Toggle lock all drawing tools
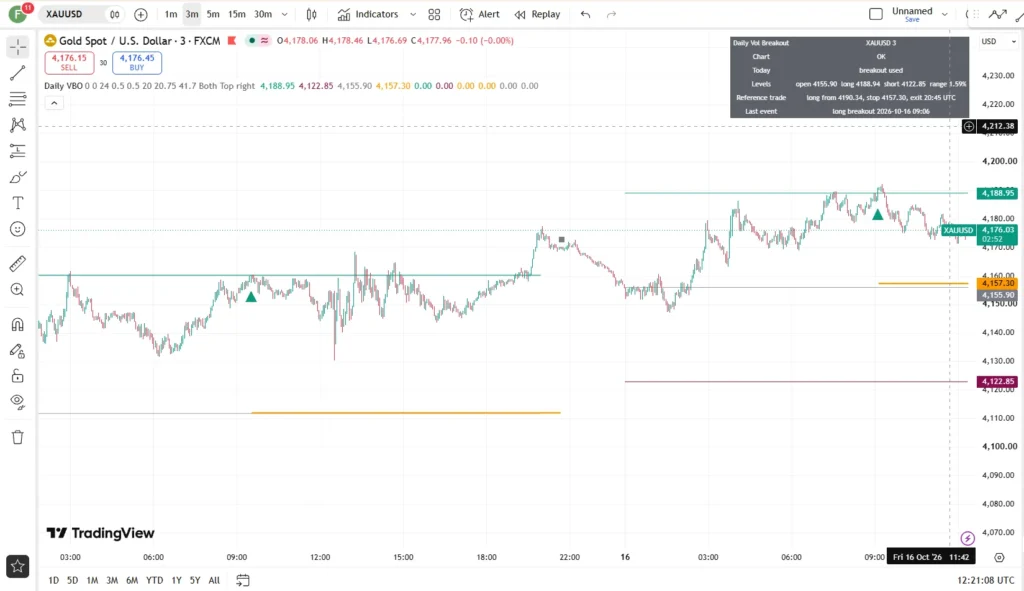The image size is (1024, 591). click(x=18, y=376)
